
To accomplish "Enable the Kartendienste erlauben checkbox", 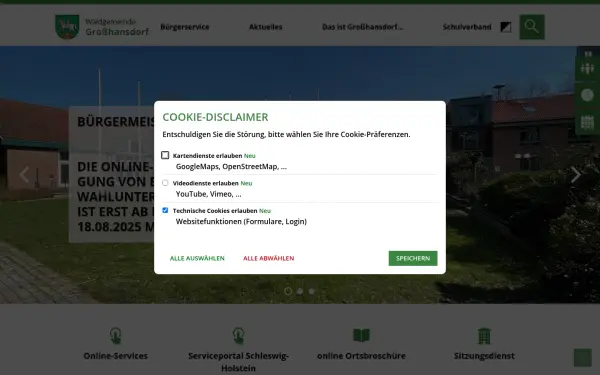I will point(165,155).
